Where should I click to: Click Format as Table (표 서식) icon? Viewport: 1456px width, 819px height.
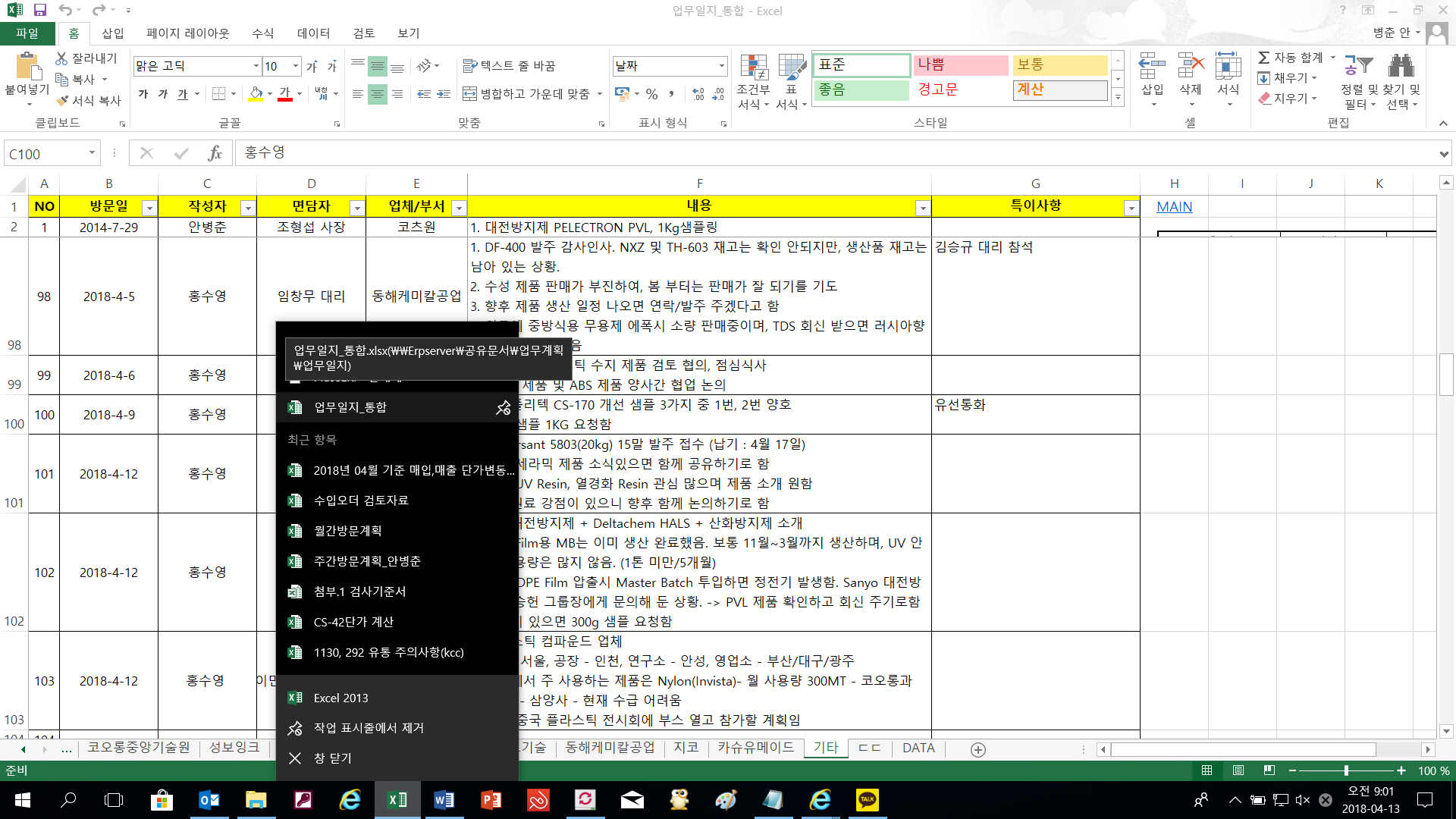[792, 68]
